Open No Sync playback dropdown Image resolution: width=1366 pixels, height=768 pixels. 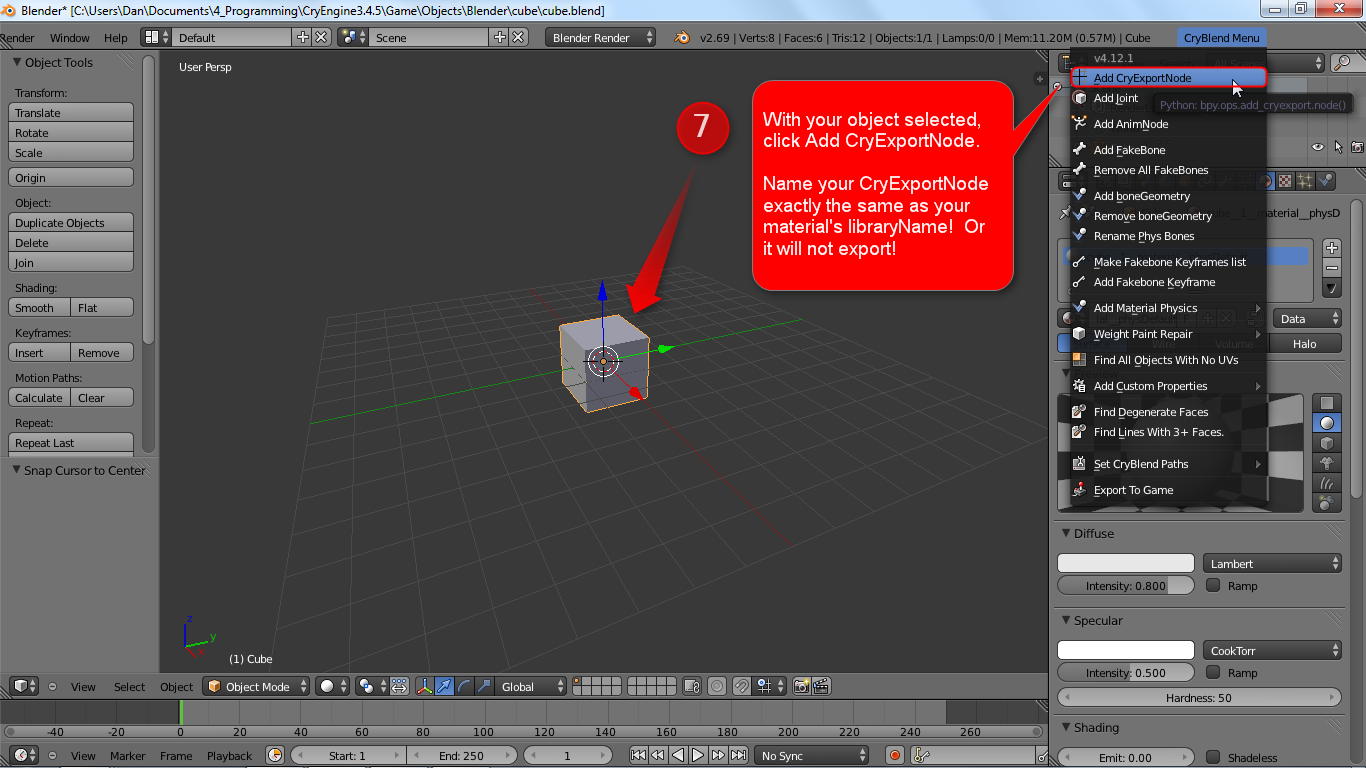[811, 756]
